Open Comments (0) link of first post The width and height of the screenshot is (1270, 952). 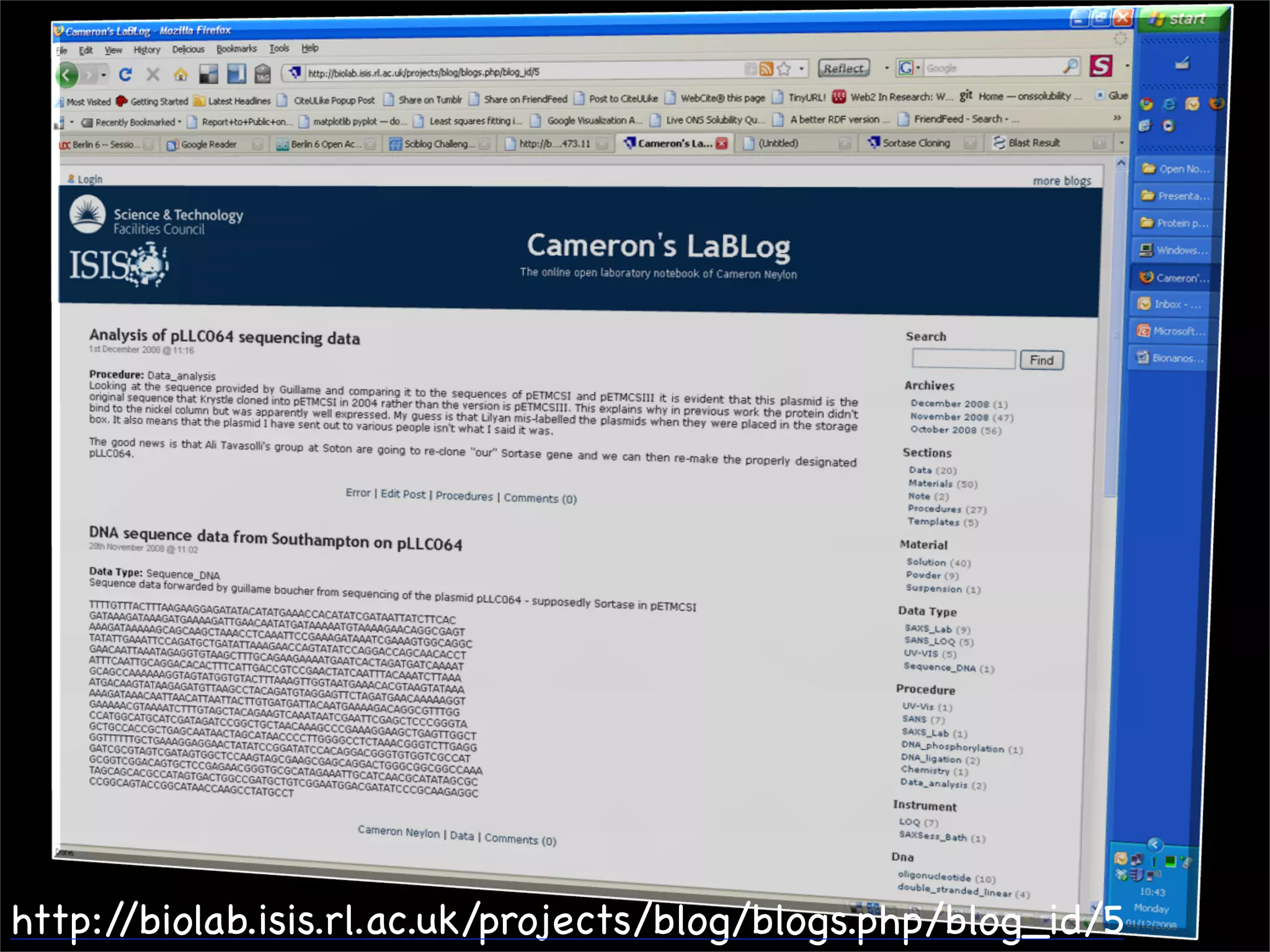pos(540,498)
